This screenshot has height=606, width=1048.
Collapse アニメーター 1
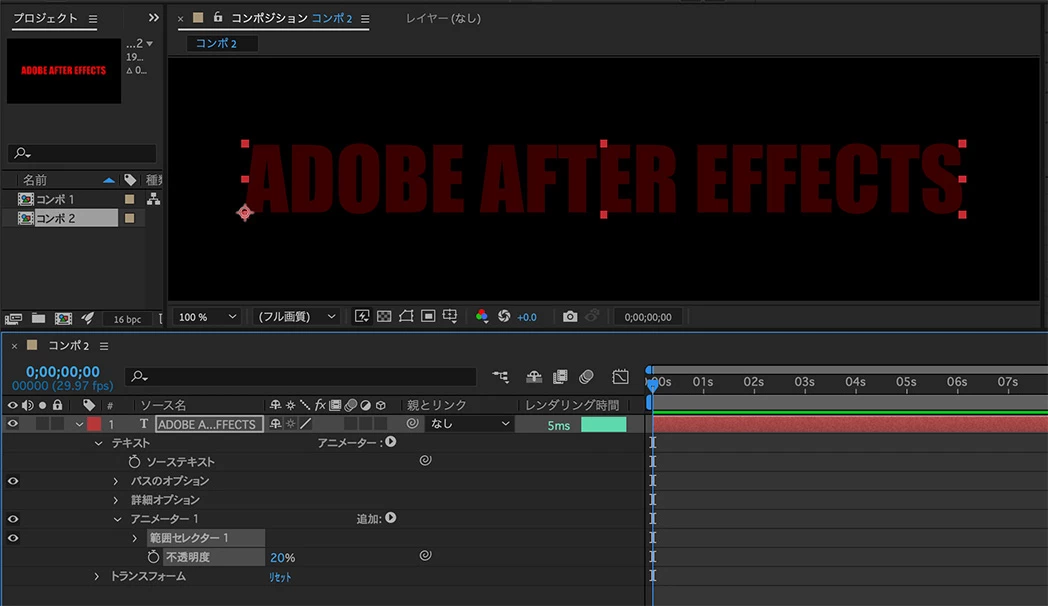point(118,519)
